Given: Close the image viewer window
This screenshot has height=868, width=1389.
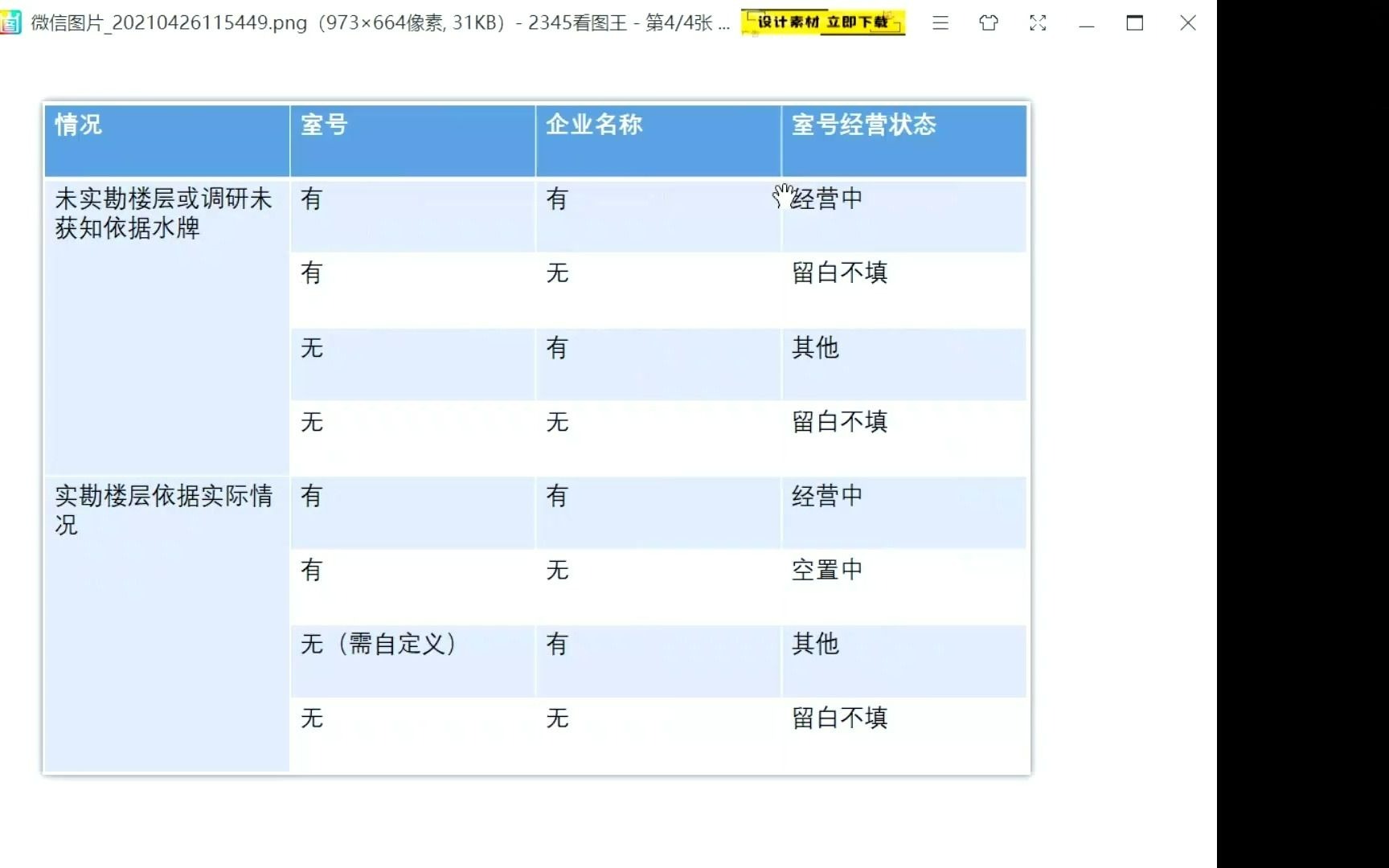Looking at the screenshot, I should tap(1188, 23).
